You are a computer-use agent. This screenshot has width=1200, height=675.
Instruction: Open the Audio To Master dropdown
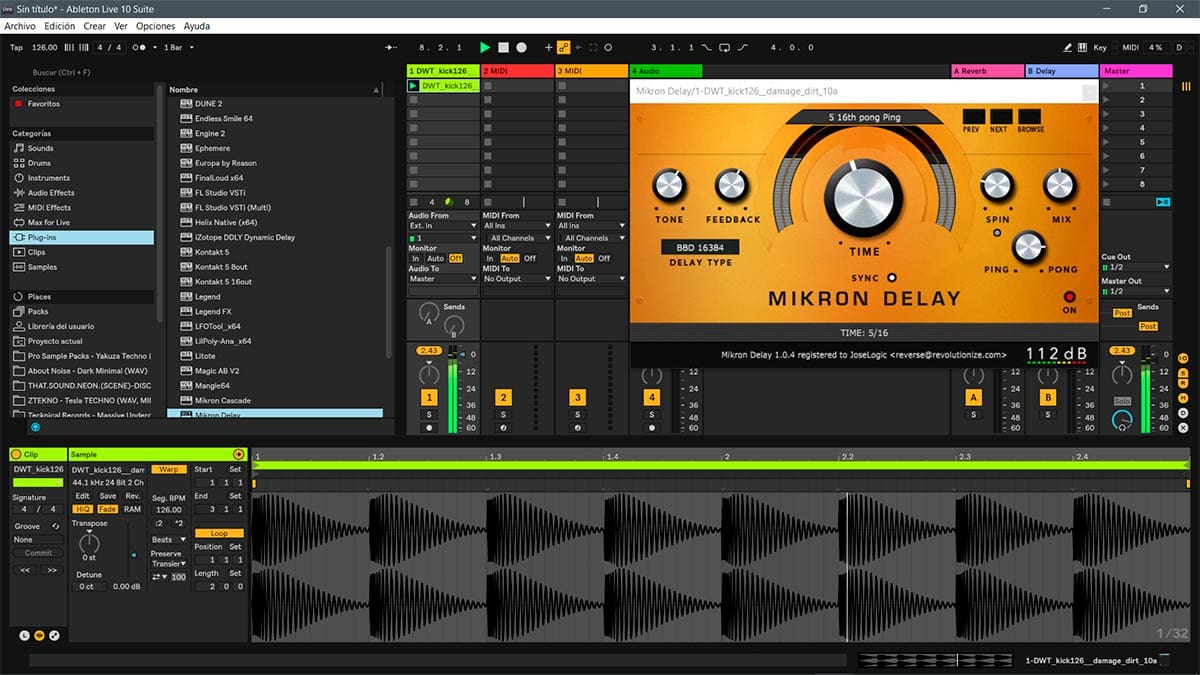tap(442, 279)
